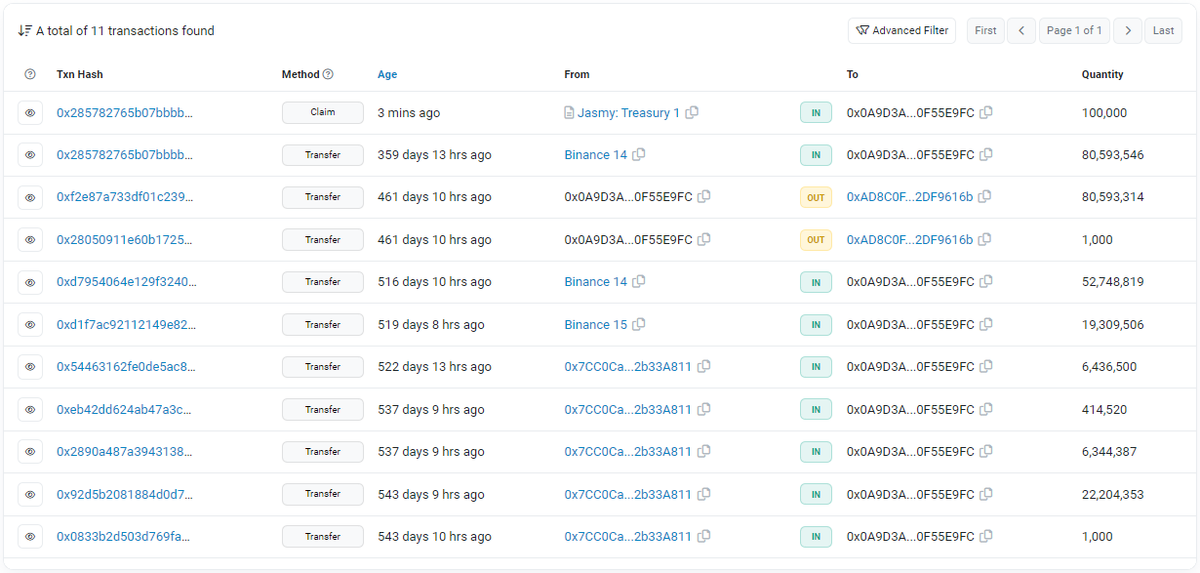
Task: Select the quantity 6,344,387
Action: pyautogui.click(x=1109, y=452)
